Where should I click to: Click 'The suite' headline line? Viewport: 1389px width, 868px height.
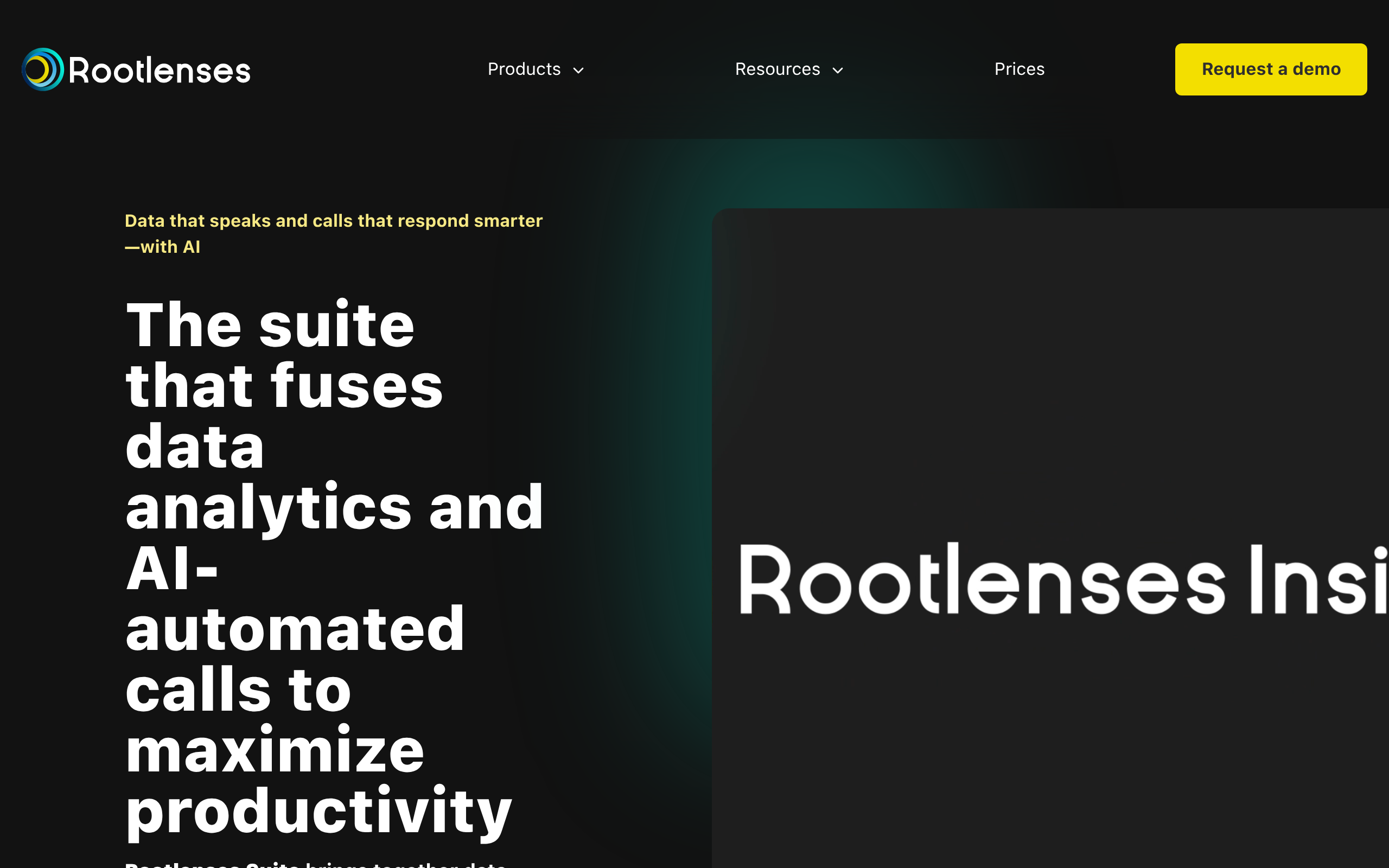[270, 325]
